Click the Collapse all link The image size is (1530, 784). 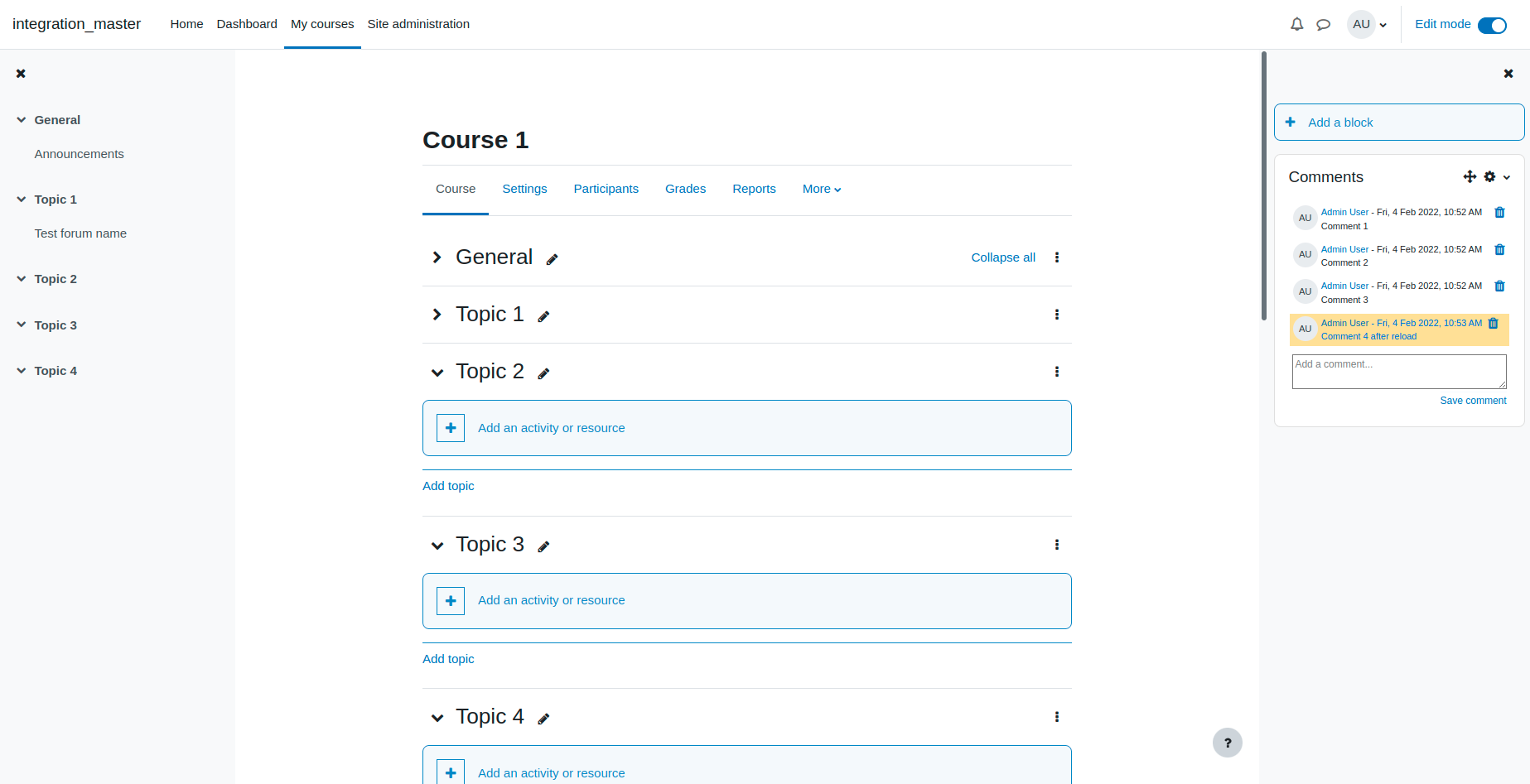tap(1003, 257)
